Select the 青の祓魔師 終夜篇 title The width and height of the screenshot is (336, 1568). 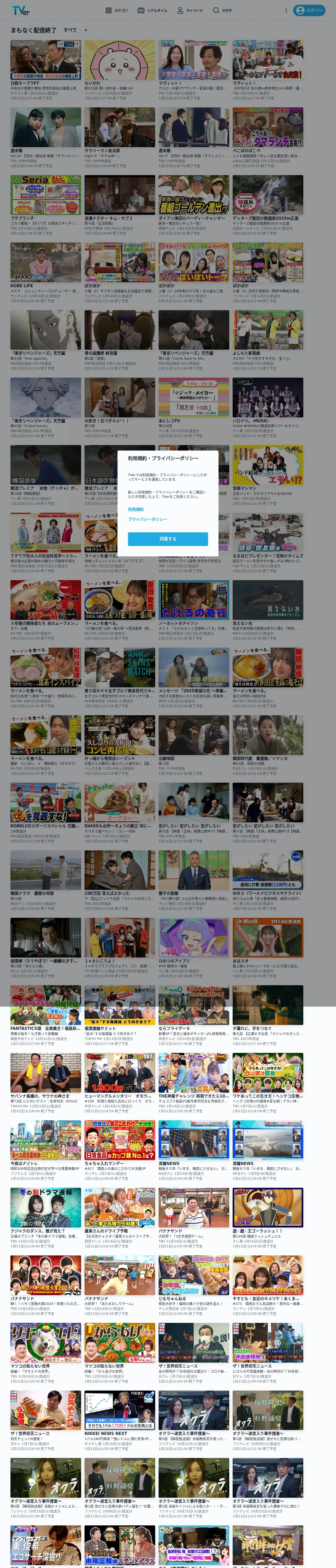[101, 353]
